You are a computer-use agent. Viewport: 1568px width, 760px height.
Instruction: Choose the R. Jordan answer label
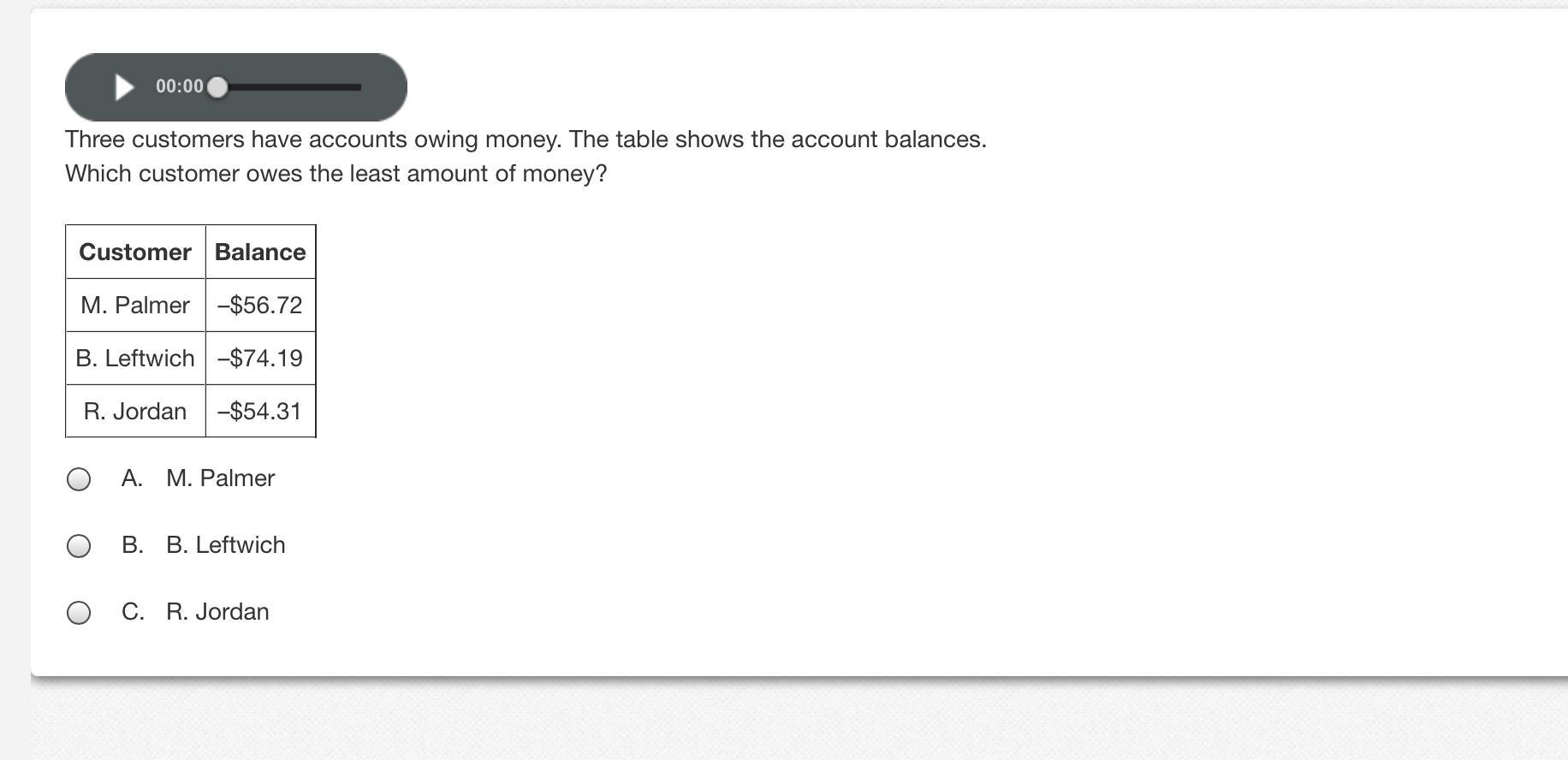(217, 612)
